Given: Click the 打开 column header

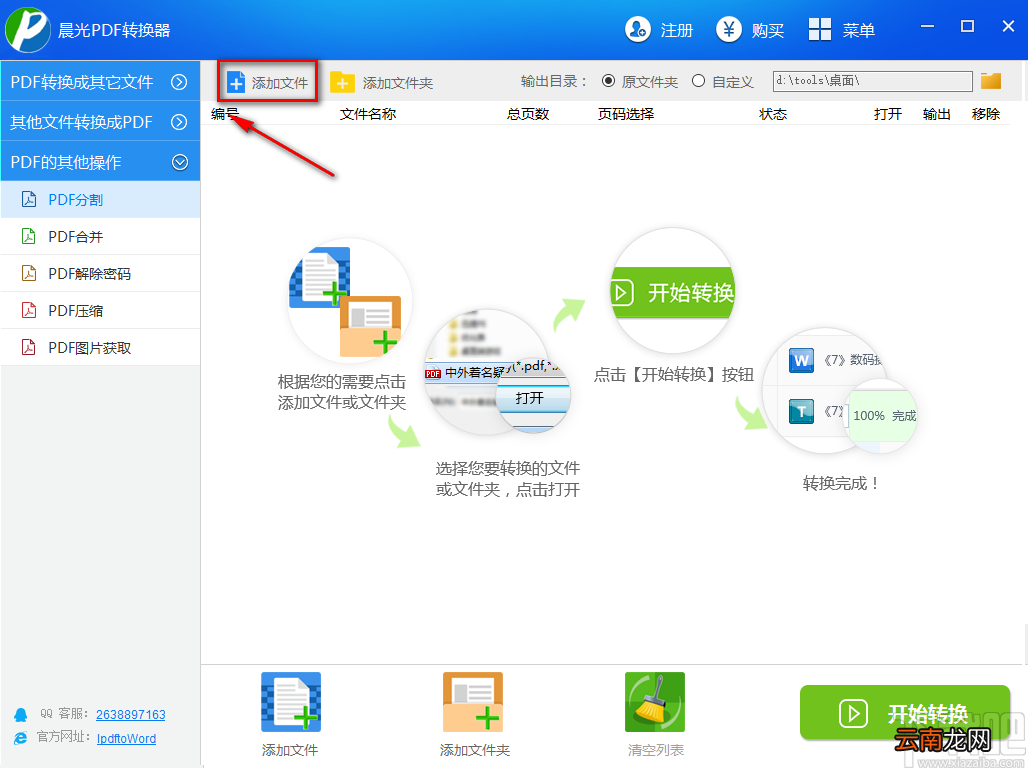Looking at the screenshot, I should click(x=888, y=114).
